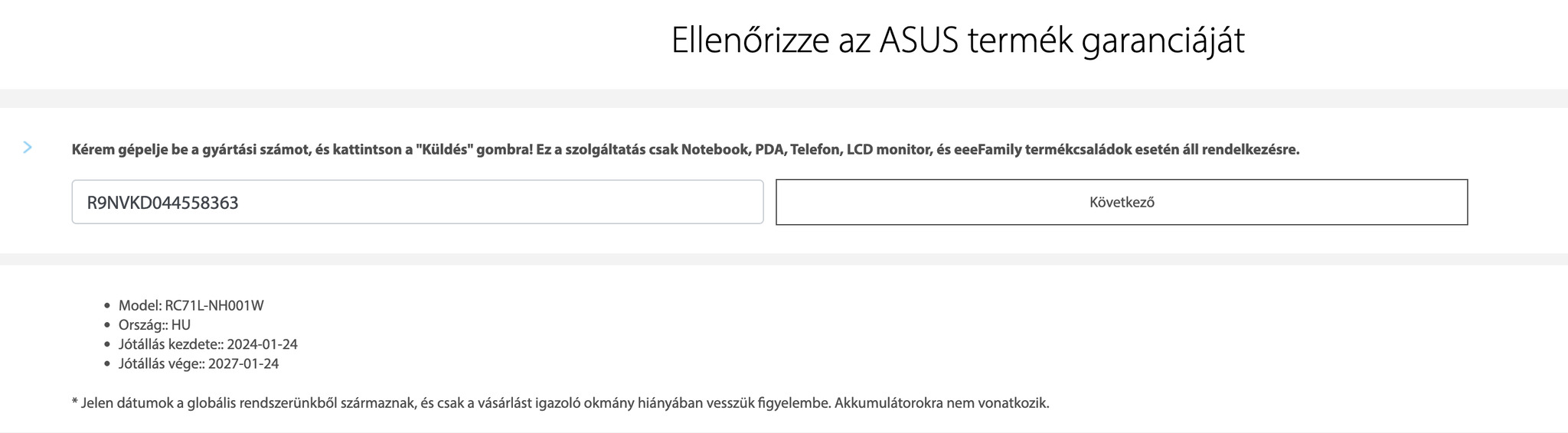Click the bold serial number instruction text

pyautogui.click(x=685, y=150)
